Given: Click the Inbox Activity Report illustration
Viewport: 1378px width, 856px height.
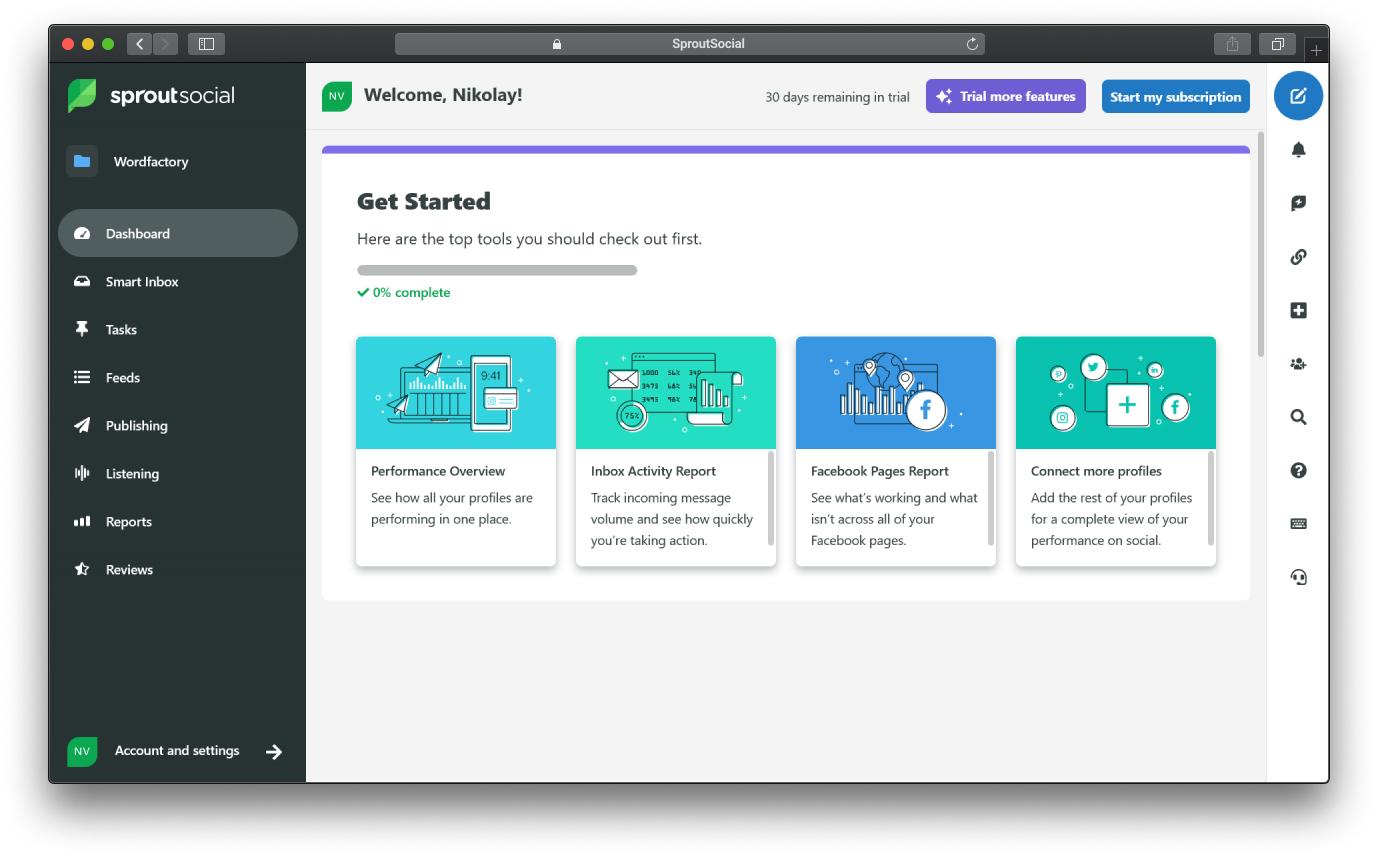Looking at the screenshot, I should coord(676,393).
